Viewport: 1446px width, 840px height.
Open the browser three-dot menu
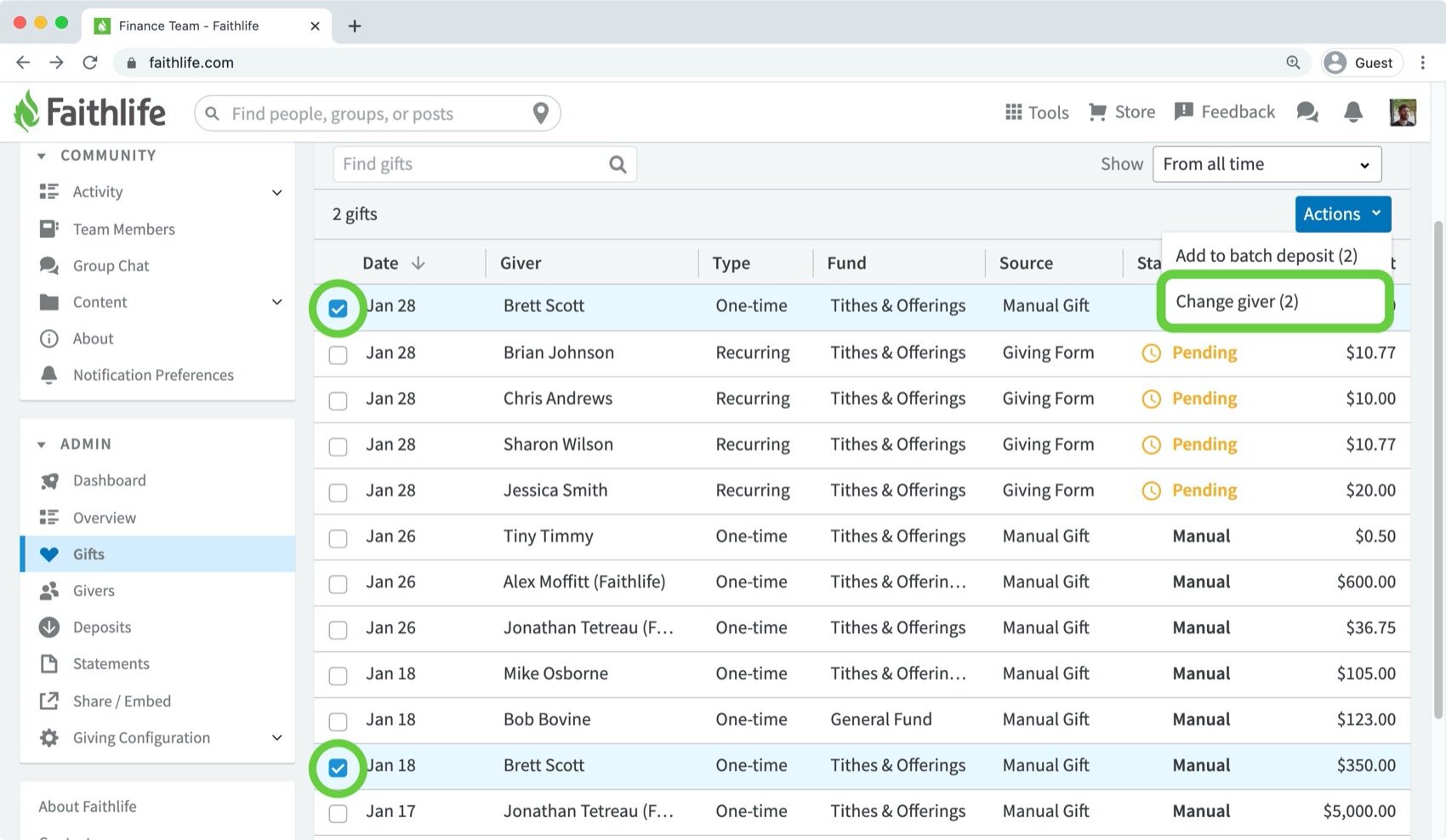[1422, 62]
